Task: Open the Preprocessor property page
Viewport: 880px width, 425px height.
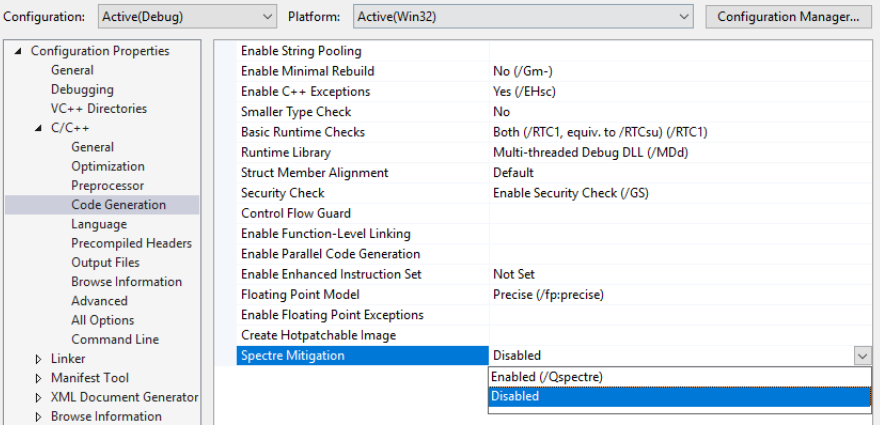Action: pos(107,186)
